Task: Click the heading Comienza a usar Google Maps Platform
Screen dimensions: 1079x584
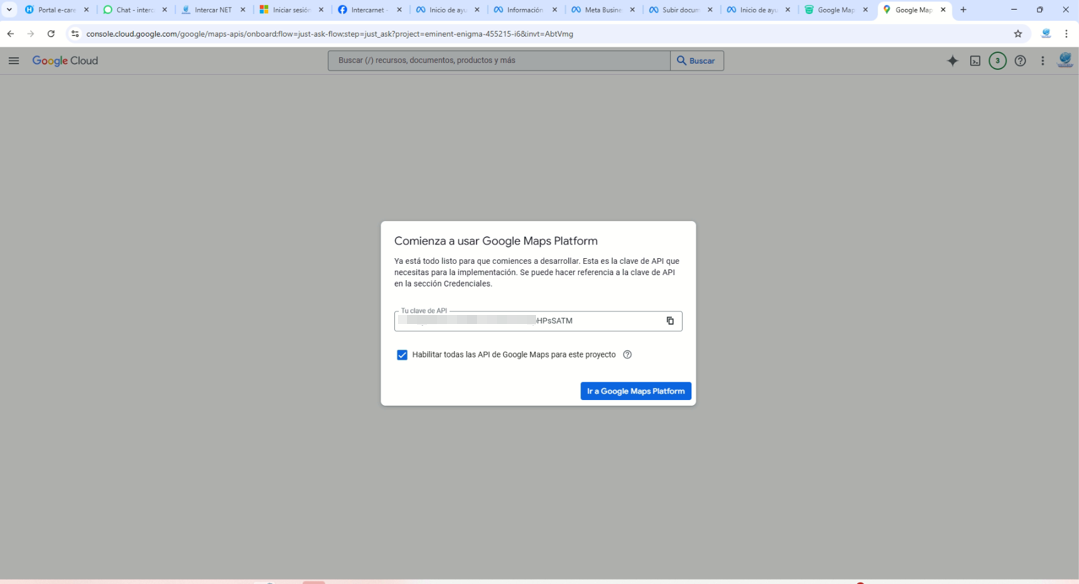Action: (495, 241)
